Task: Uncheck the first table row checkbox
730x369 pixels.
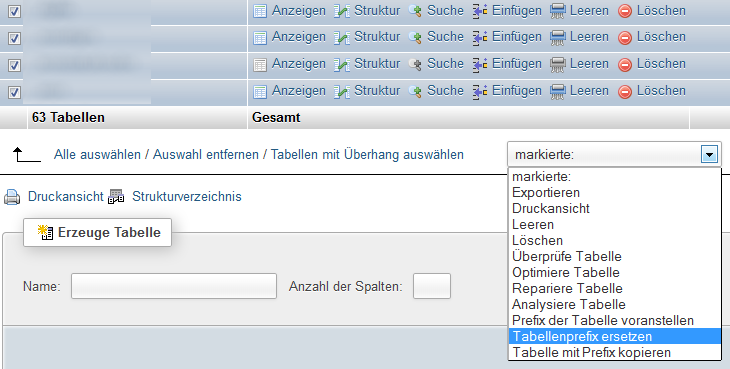Action: tap(14, 12)
